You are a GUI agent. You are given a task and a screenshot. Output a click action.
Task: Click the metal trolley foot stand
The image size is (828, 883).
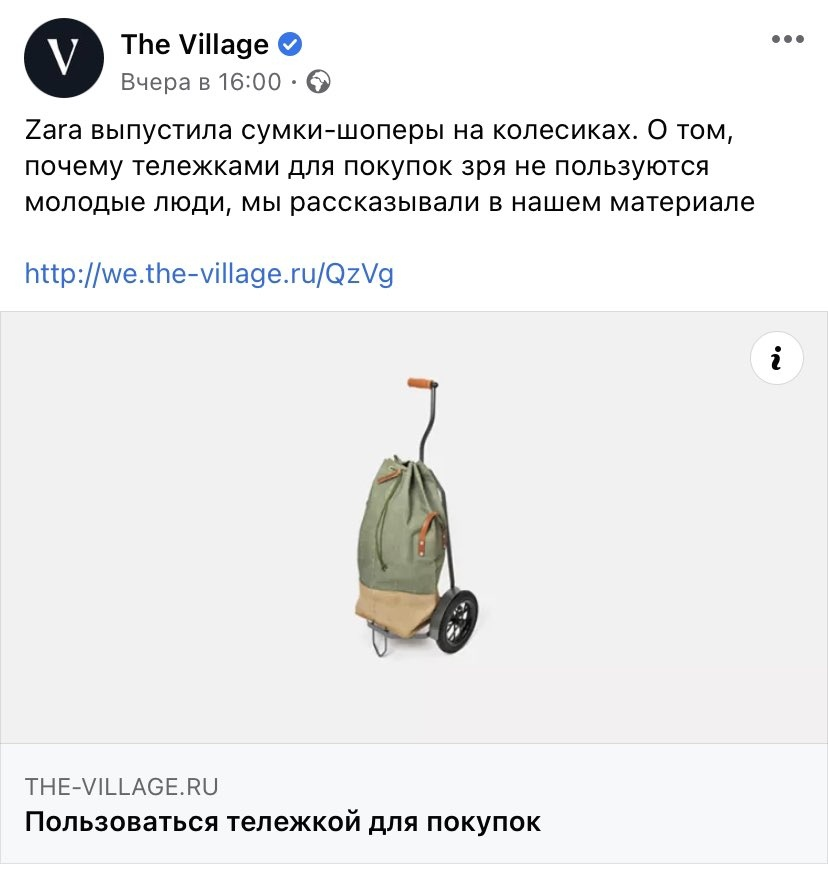(381, 640)
